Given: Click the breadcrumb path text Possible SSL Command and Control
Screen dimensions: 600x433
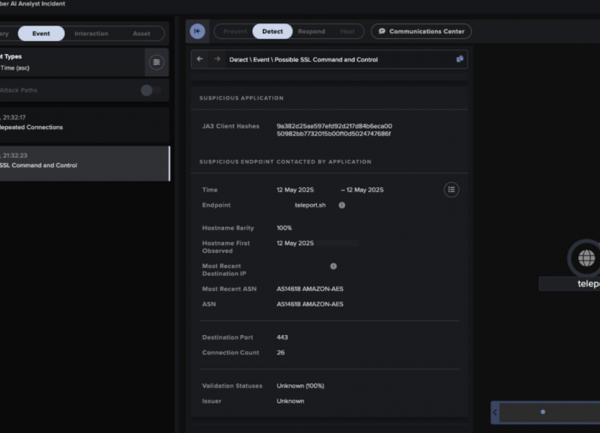Looking at the screenshot, I should coord(326,60).
